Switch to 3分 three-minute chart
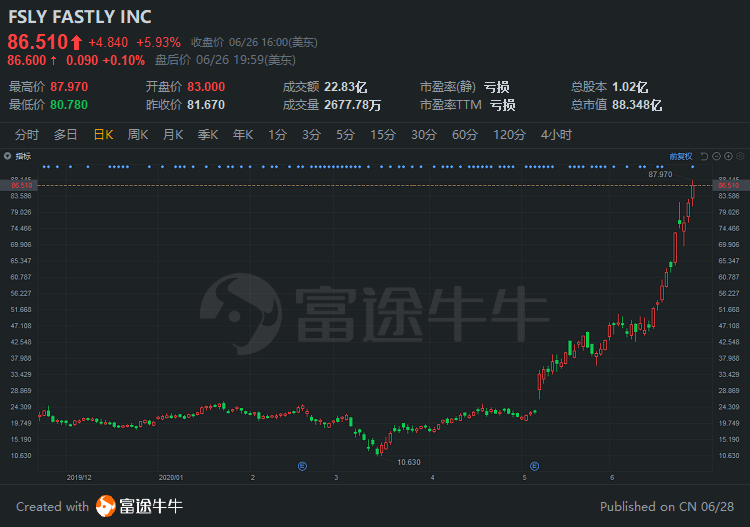Image resolution: width=750 pixels, height=527 pixels. click(311, 135)
